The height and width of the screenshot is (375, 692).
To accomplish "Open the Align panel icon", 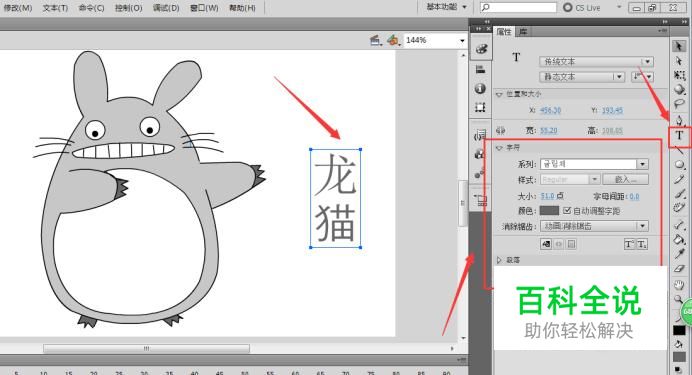I will click(481, 69).
